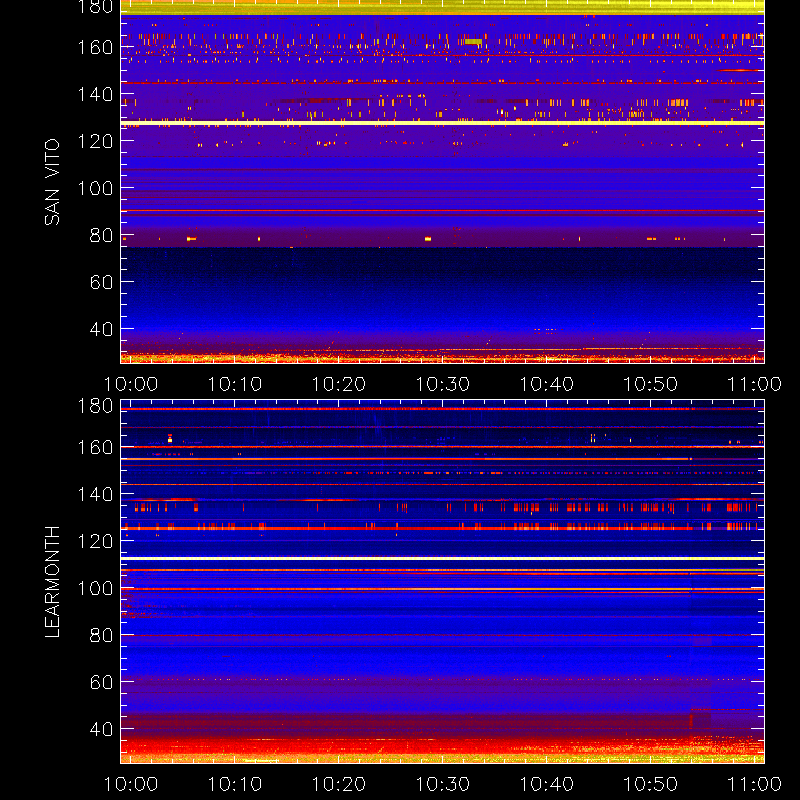Viewport: 800px width, 800px height.
Task: Click the SAN VITO vertical axis label
Action: click(x=52, y=182)
